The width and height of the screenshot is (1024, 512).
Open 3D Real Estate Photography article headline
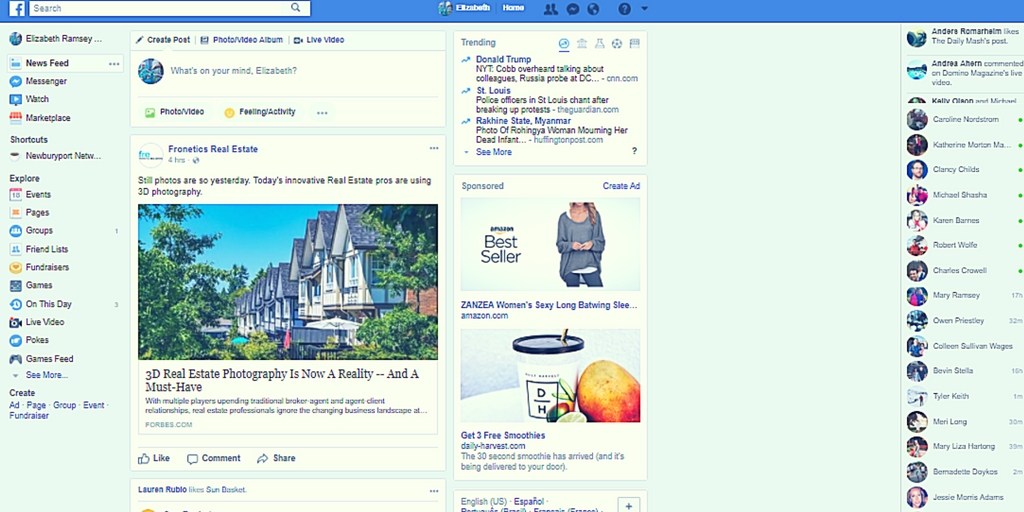pyautogui.click(x=282, y=380)
